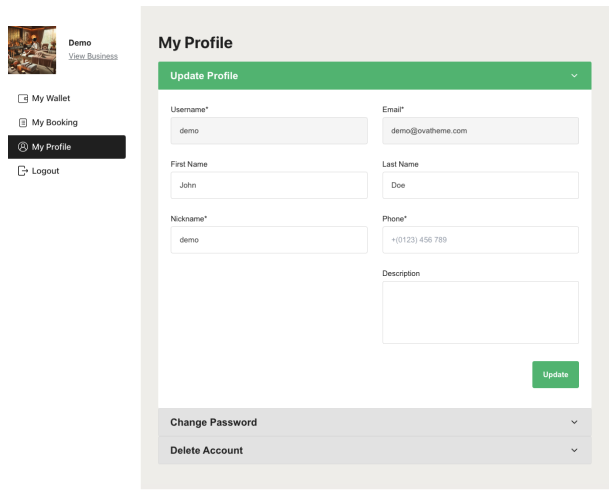Follow the View Business link
The height and width of the screenshot is (494, 616).
click(x=93, y=56)
